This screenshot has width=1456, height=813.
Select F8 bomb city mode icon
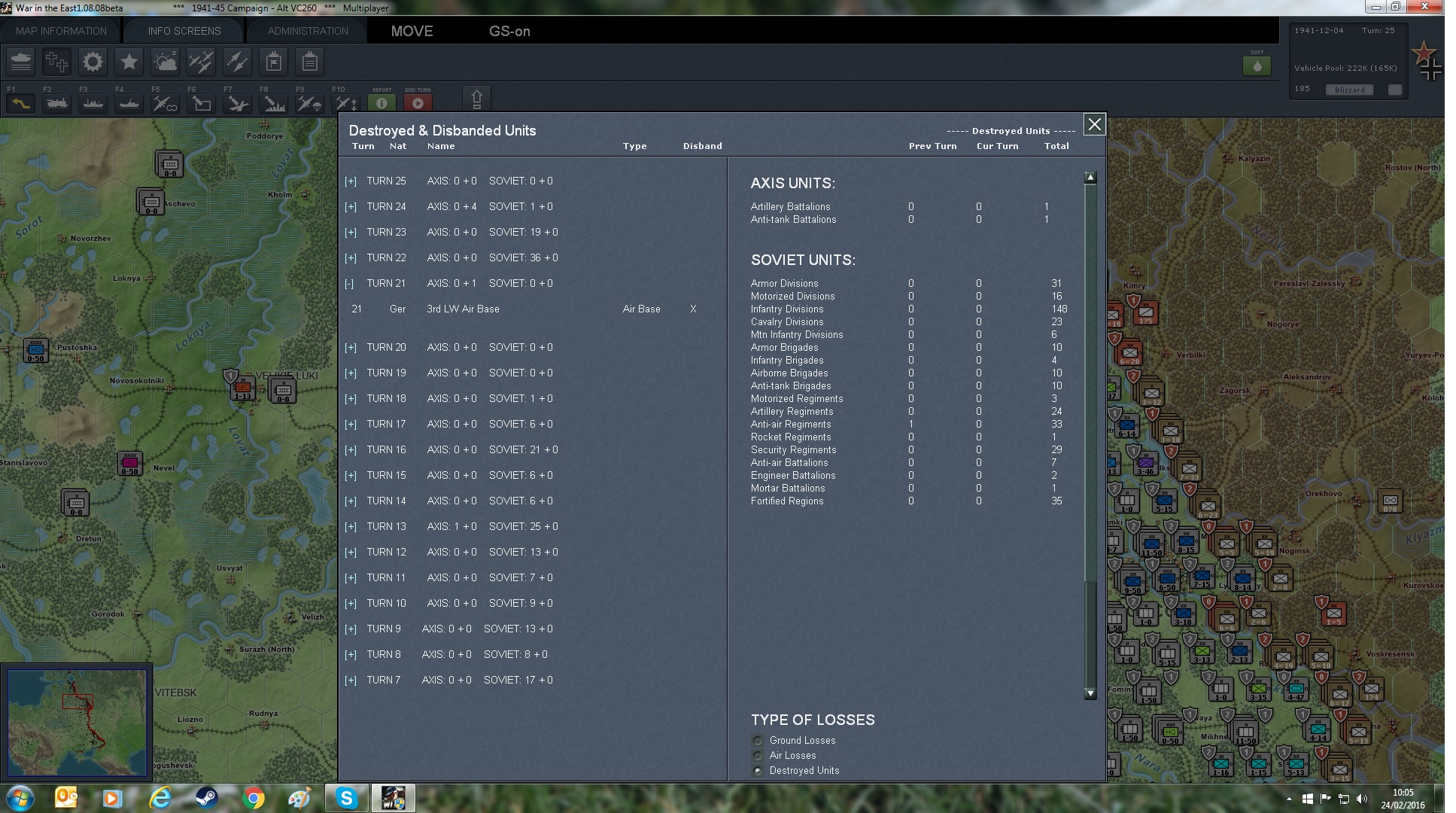coord(273,103)
